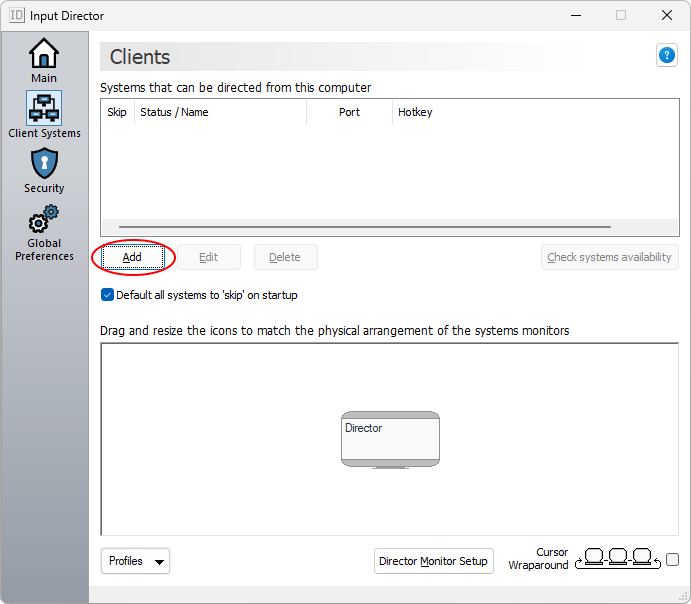Expand the Profiles dropdown
The height and width of the screenshot is (604, 691).
[x=135, y=561]
